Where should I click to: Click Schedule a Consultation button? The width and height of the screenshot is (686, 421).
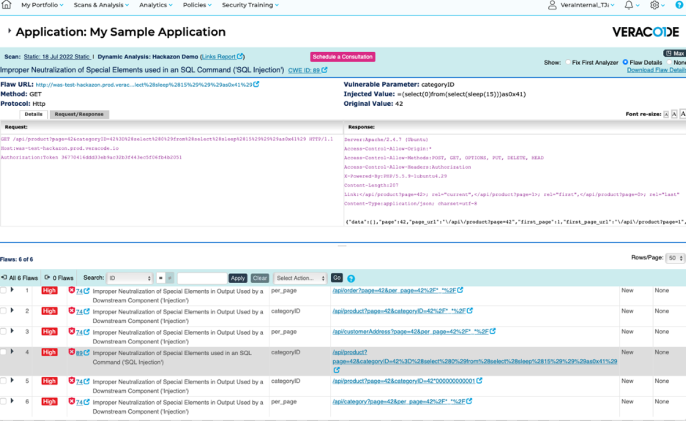(343, 56)
